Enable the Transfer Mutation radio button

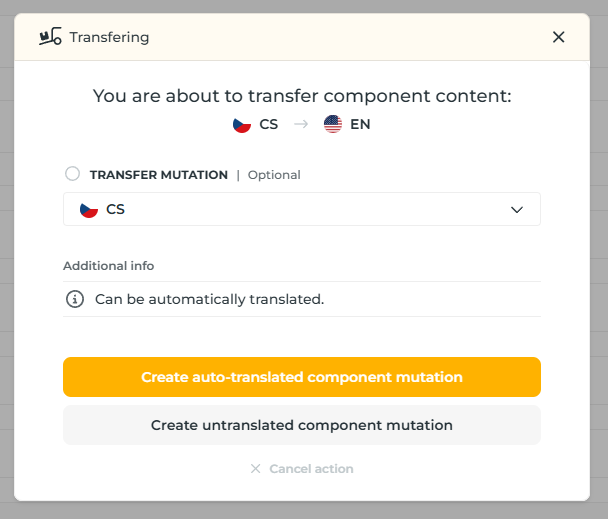(x=72, y=174)
